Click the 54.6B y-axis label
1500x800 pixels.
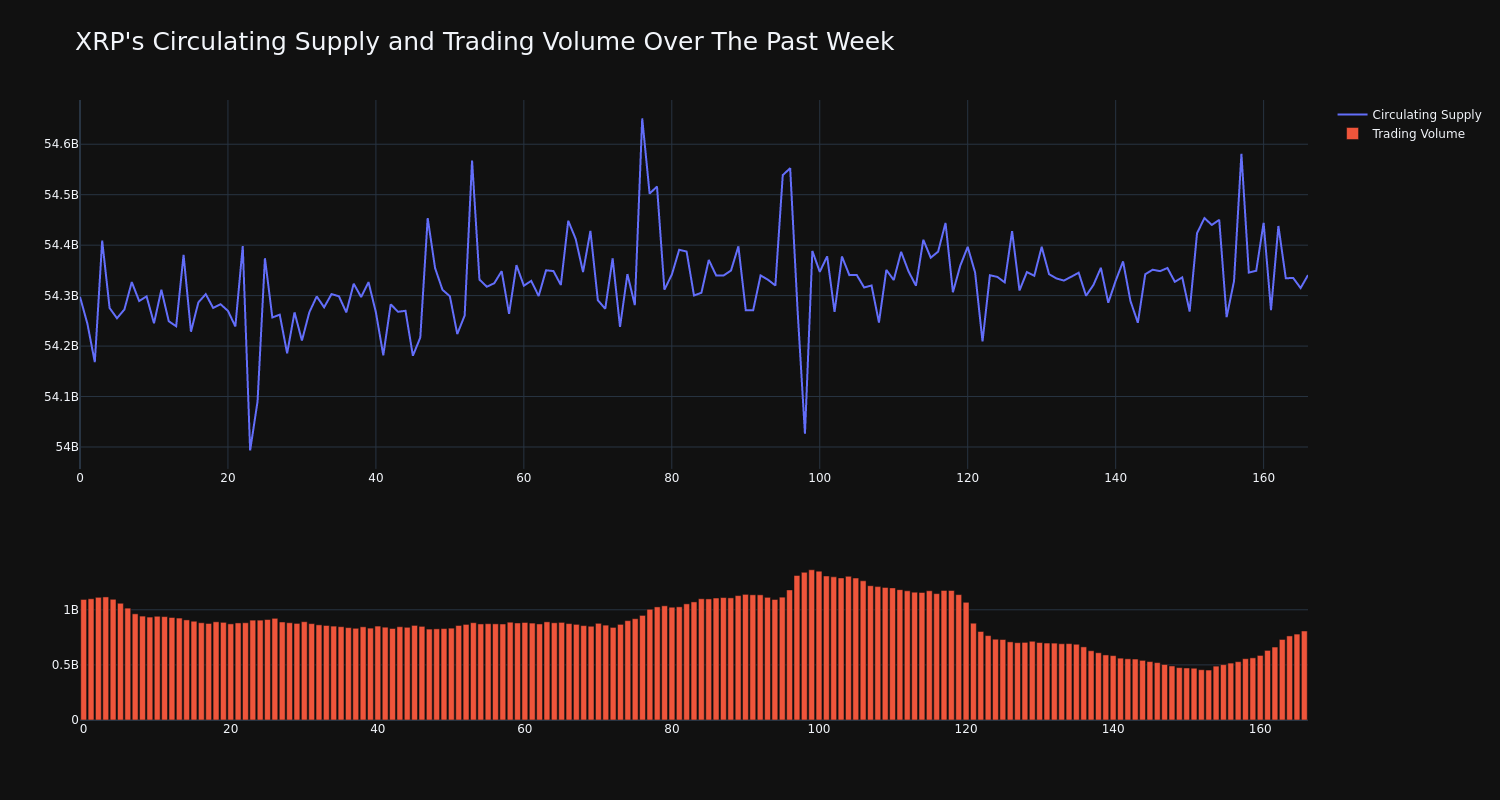click(x=61, y=144)
